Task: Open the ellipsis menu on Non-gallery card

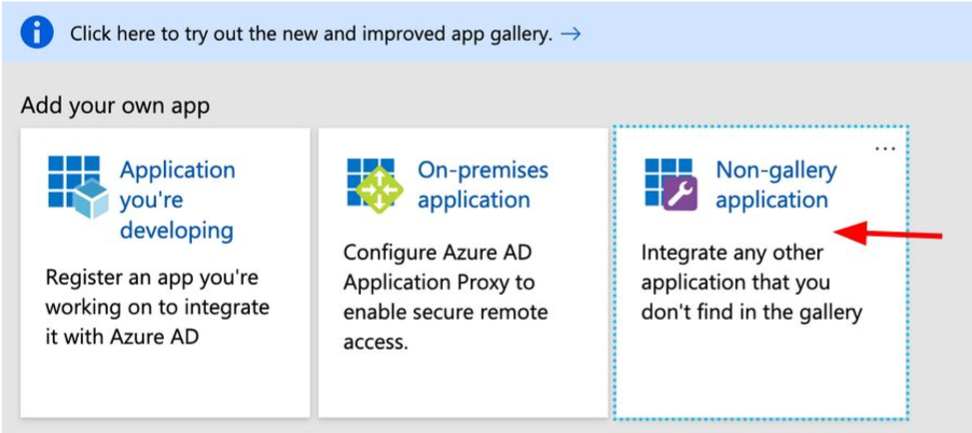Action: point(885,148)
